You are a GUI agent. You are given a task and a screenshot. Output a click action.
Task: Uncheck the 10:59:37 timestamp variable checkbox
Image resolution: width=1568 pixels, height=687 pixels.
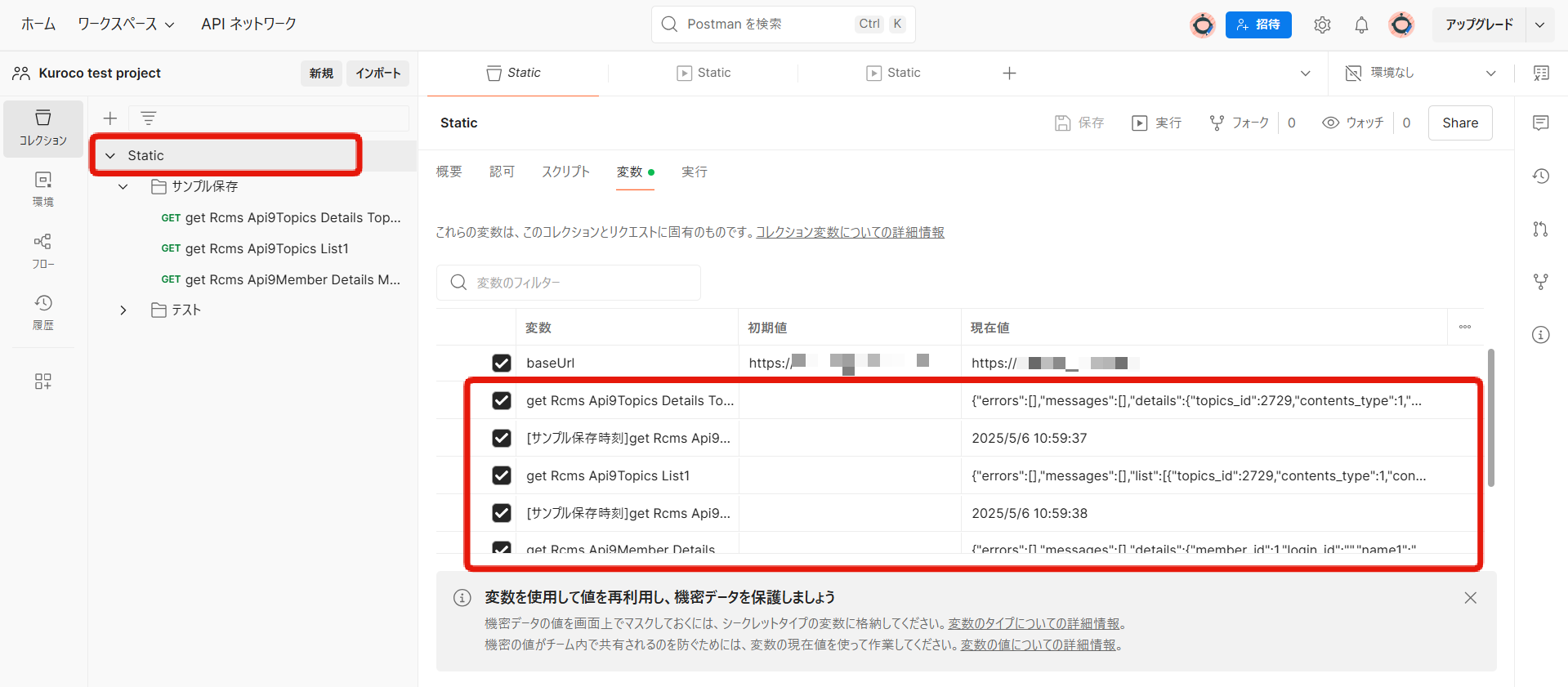point(502,438)
